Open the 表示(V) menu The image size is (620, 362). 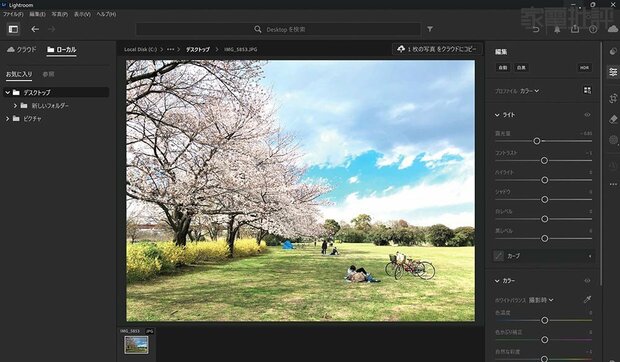pyautogui.click(x=82, y=14)
